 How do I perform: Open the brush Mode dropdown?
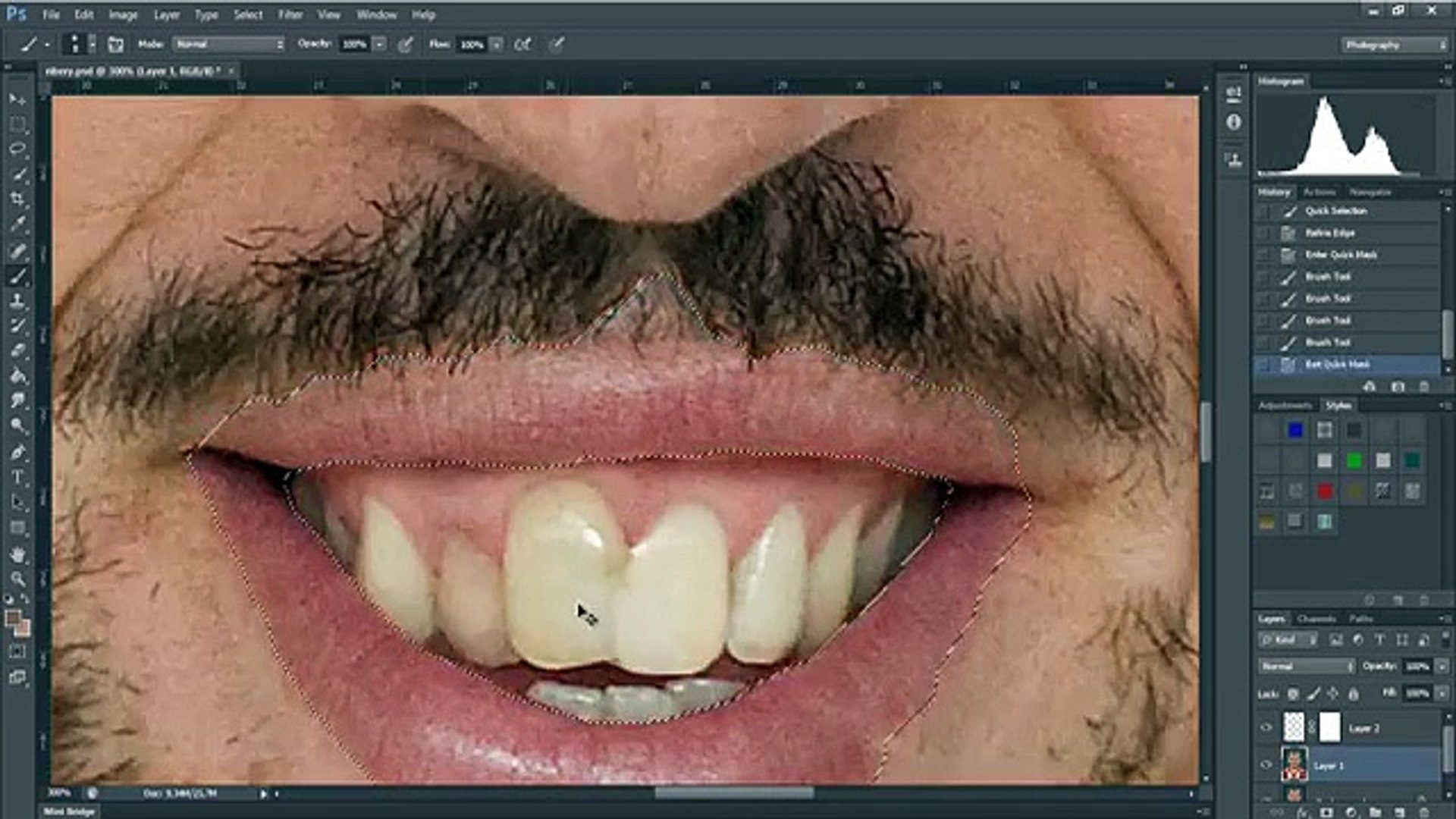coord(229,45)
